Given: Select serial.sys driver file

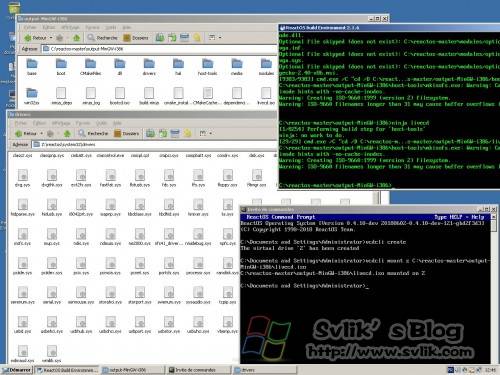Looking at the screenshot, I should coord(52,295).
